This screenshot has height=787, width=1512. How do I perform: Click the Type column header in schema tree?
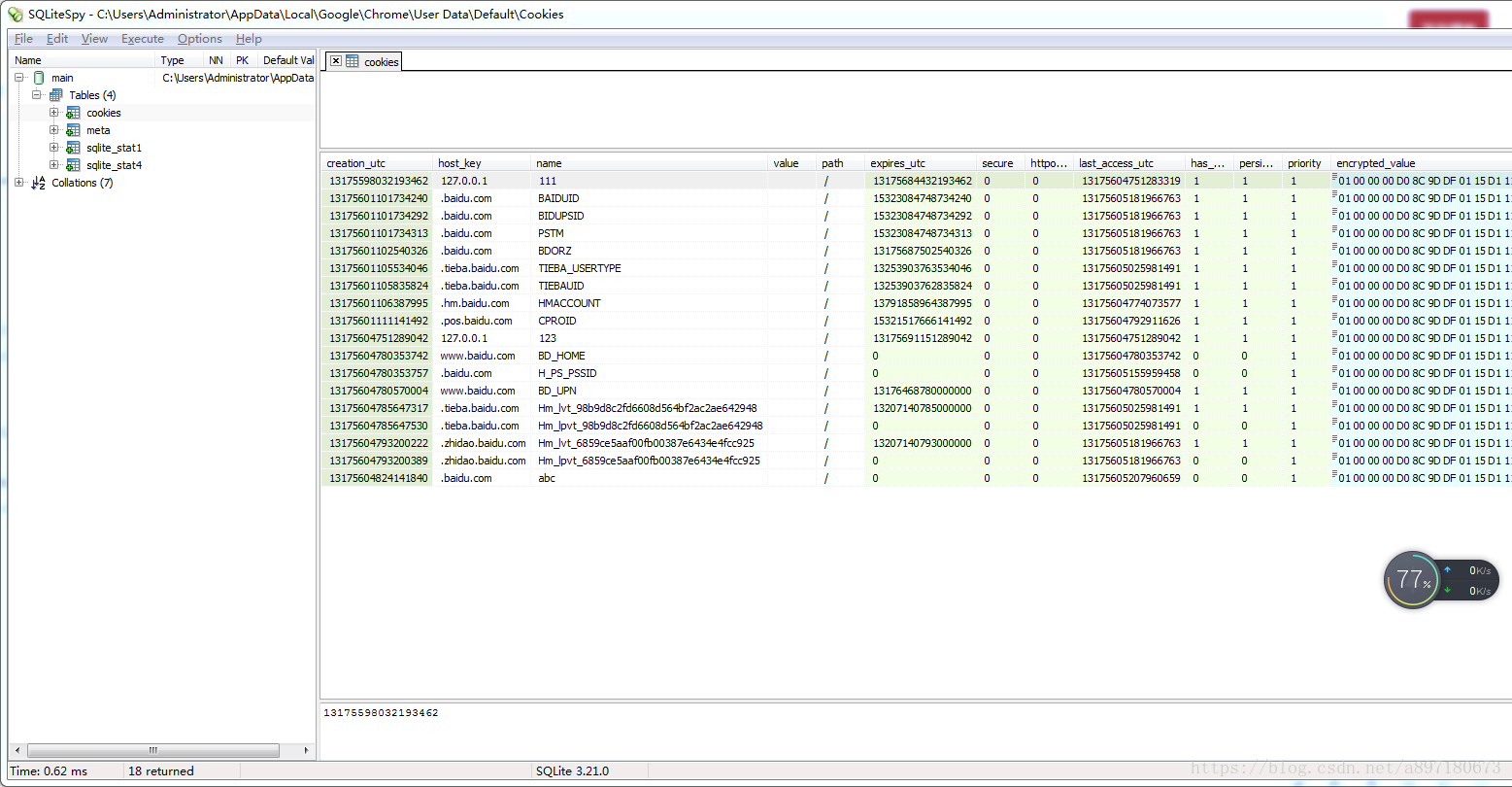pos(181,60)
